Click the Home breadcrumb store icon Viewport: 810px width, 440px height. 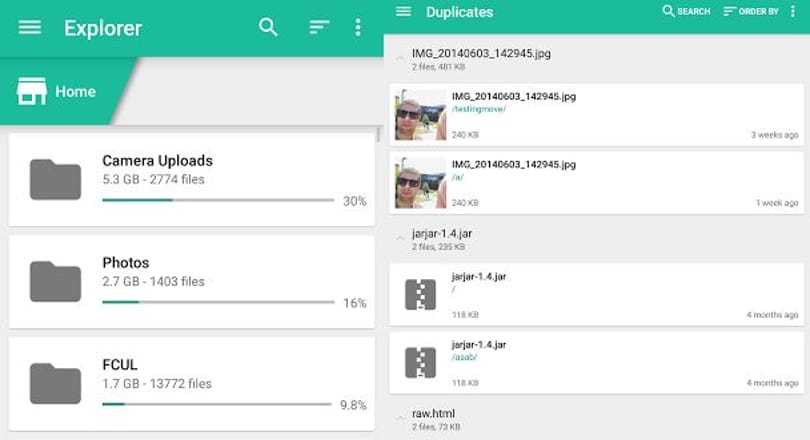click(32, 91)
